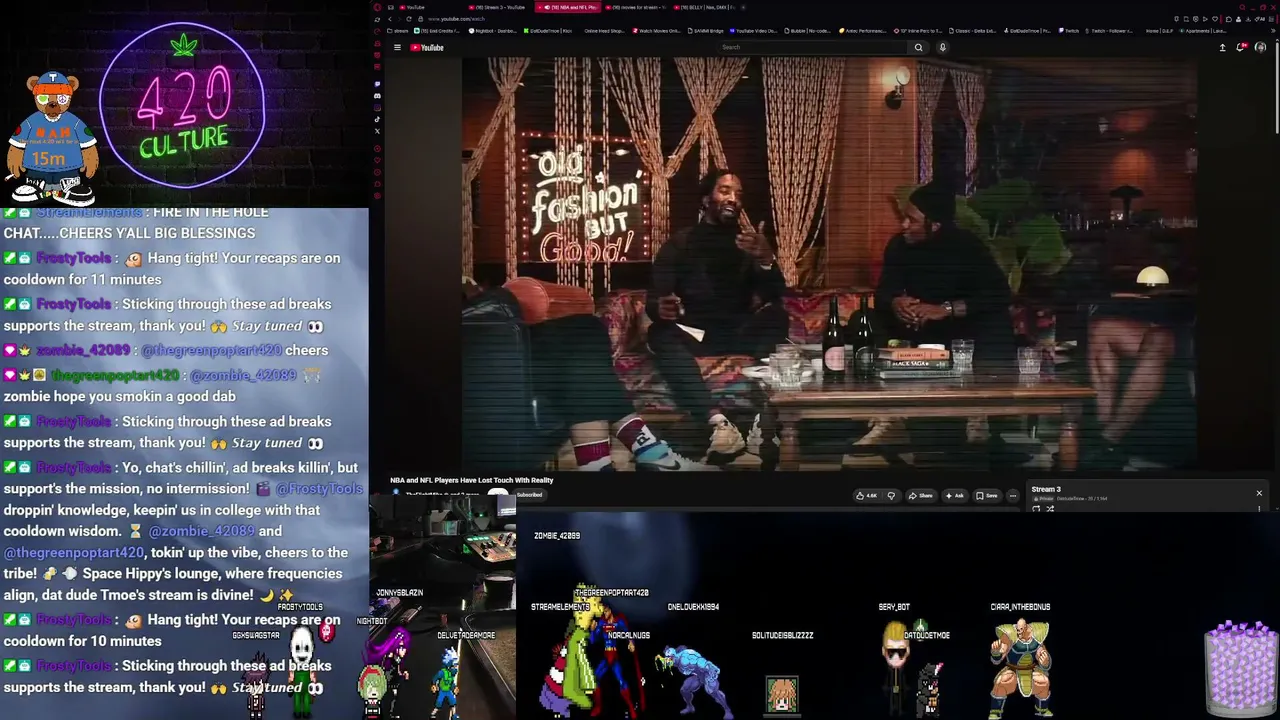The image size is (1280, 720).
Task: Click the video title NBA and NFL Players
Action: (471, 480)
